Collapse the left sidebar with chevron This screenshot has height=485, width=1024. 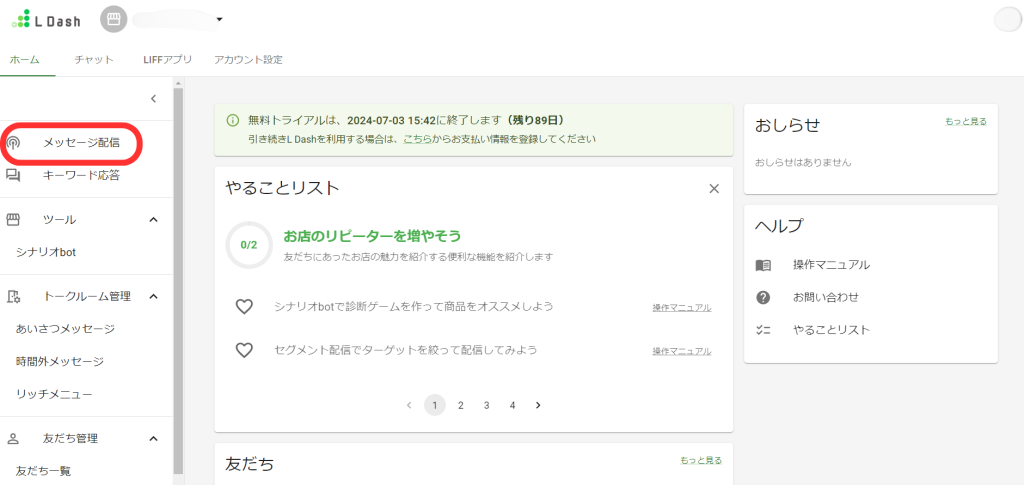coord(153,98)
